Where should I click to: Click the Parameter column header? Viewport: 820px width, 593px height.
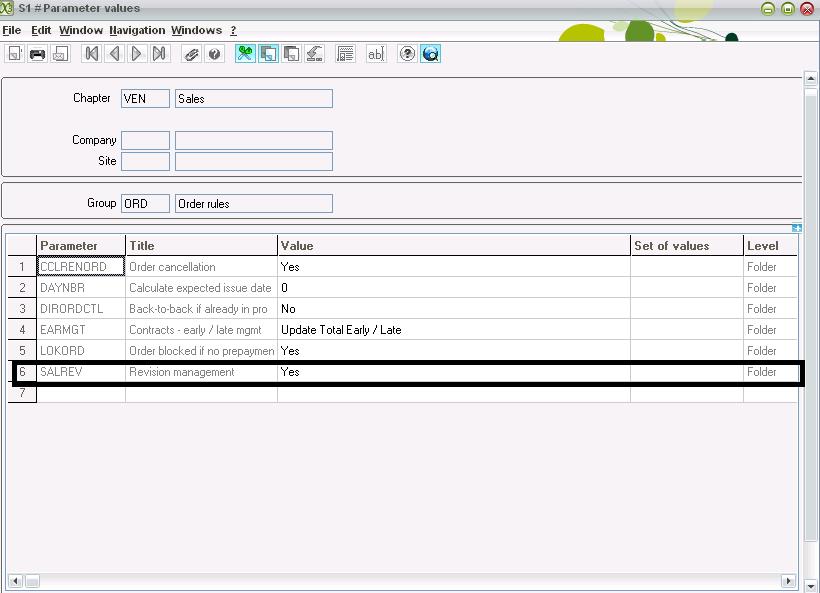coord(81,246)
